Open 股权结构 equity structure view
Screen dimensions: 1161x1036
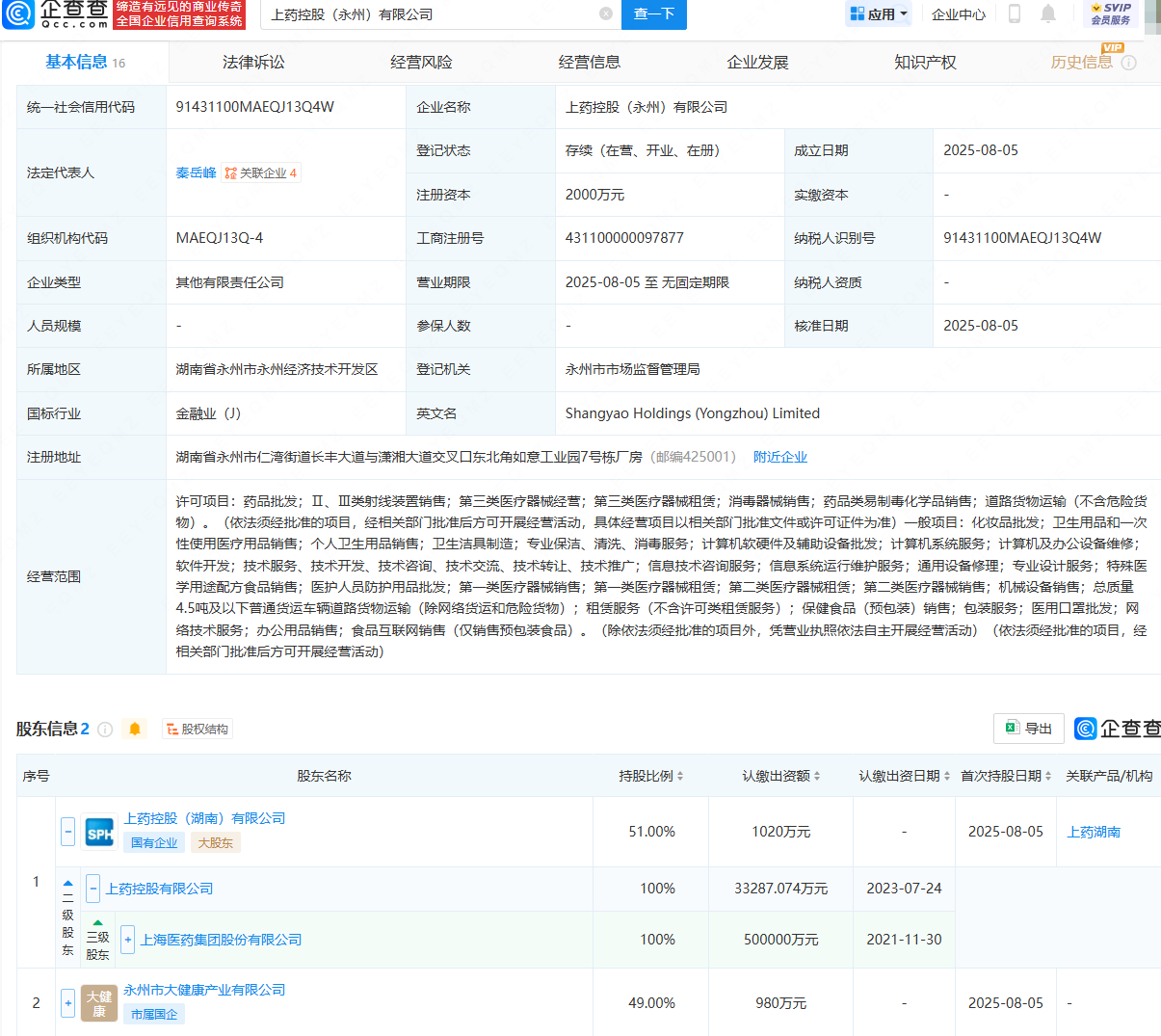(198, 730)
